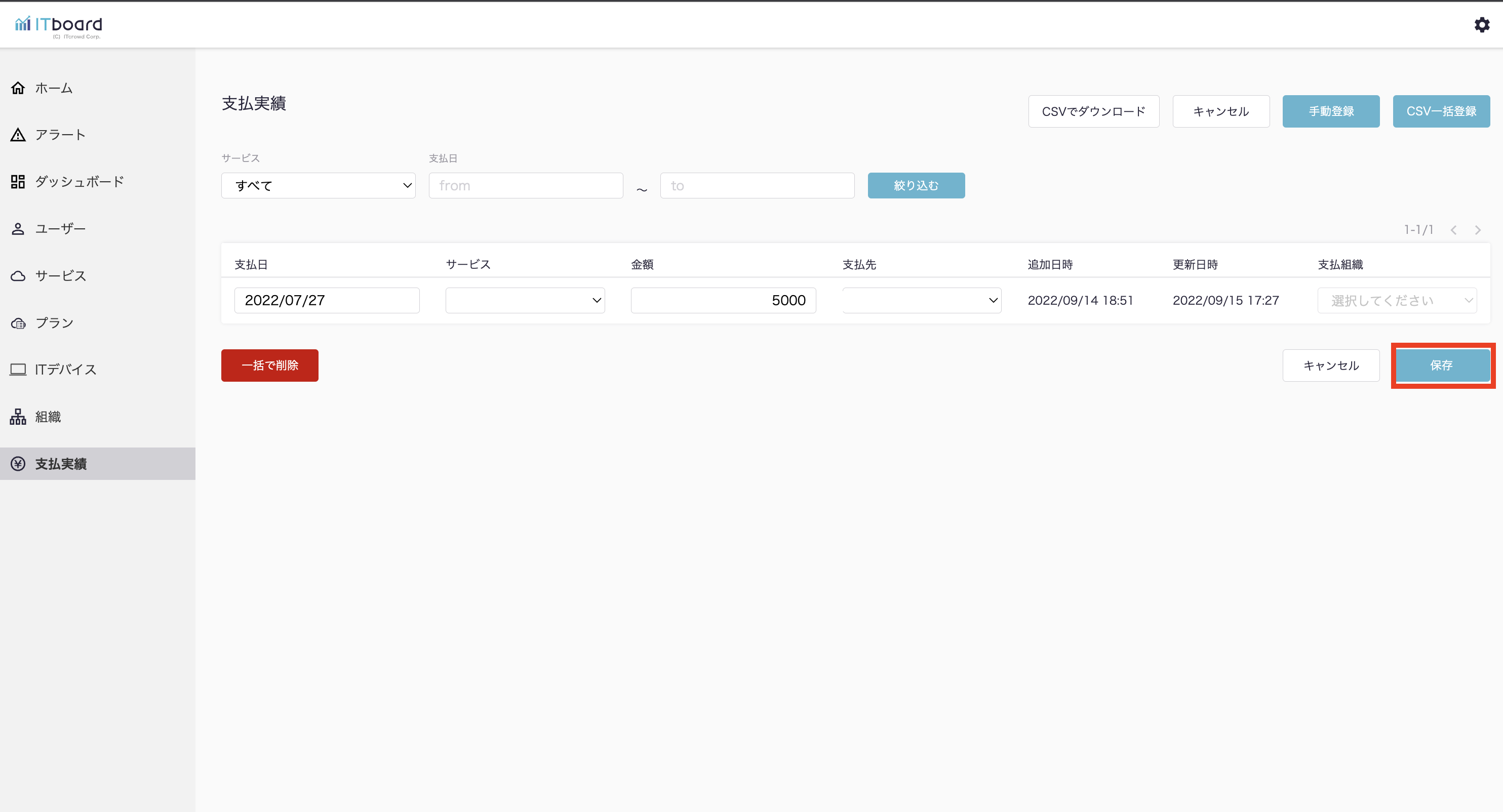Open the 支払組織 select dropdown
This screenshot has height=812, width=1503.
coord(1396,300)
